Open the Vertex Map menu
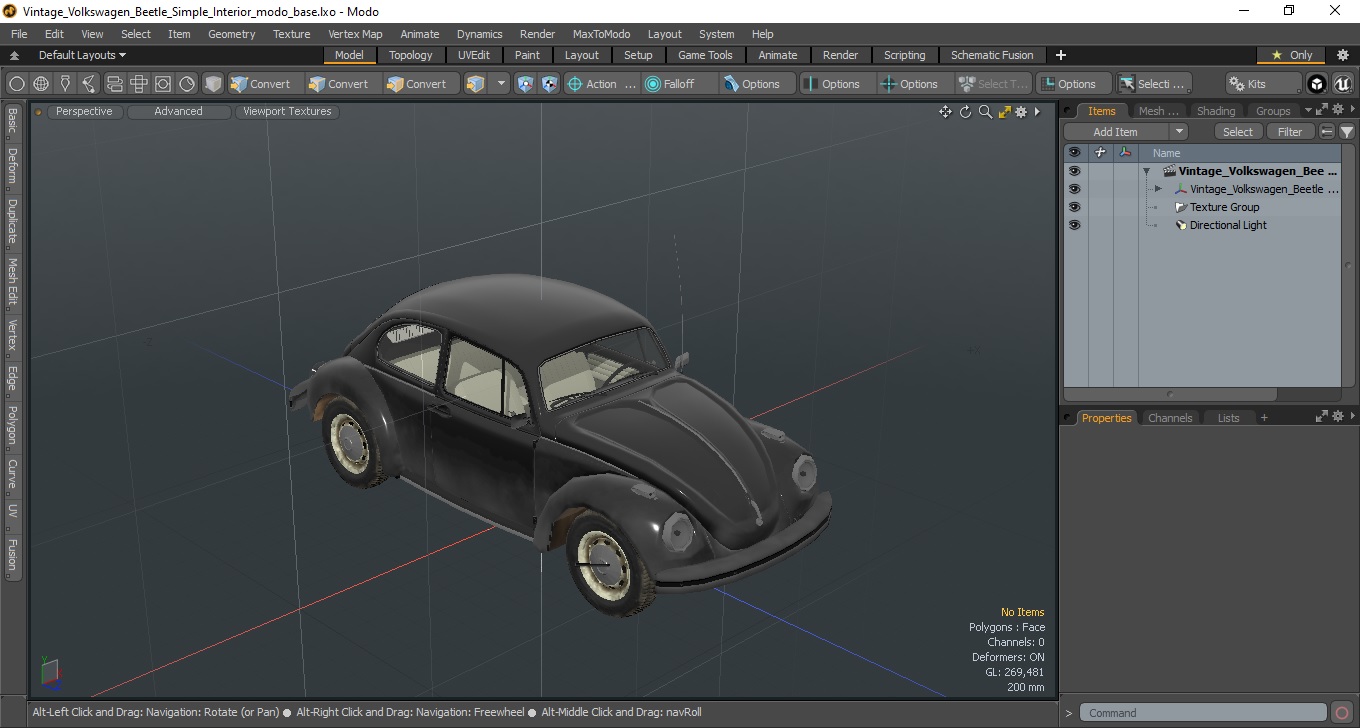Image resolution: width=1360 pixels, height=728 pixels. (x=355, y=34)
